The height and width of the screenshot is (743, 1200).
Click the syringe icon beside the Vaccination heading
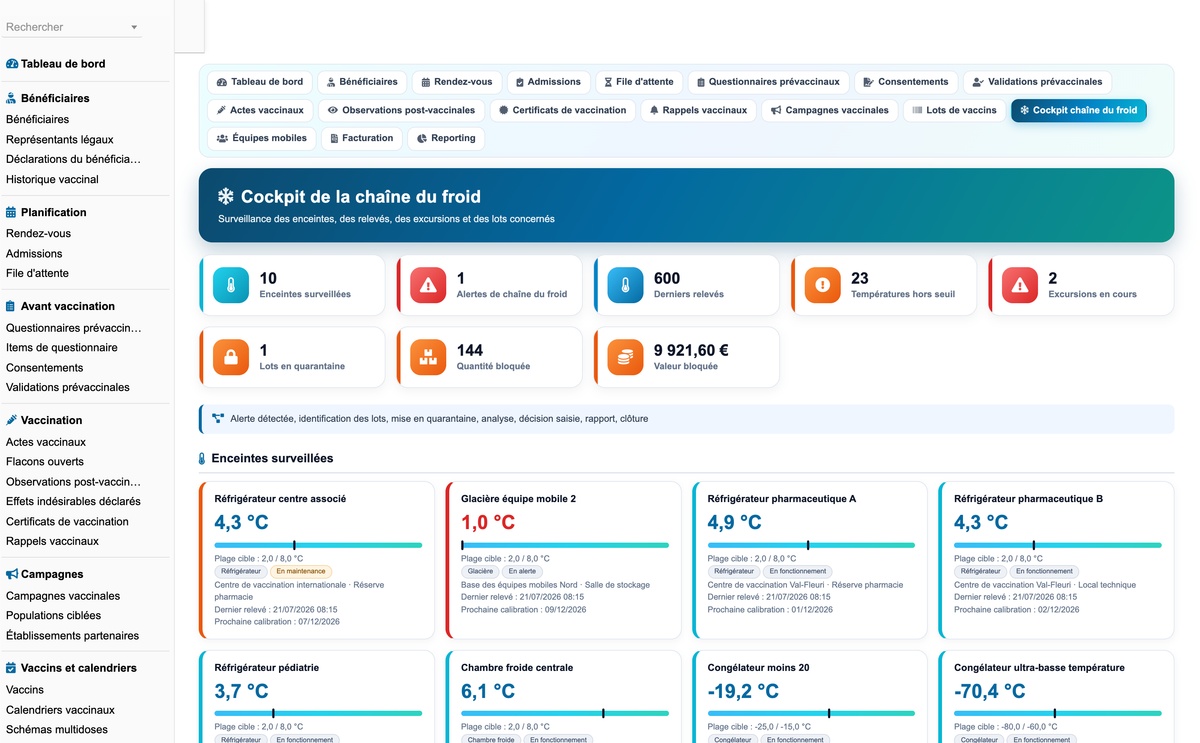[x=11, y=420]
